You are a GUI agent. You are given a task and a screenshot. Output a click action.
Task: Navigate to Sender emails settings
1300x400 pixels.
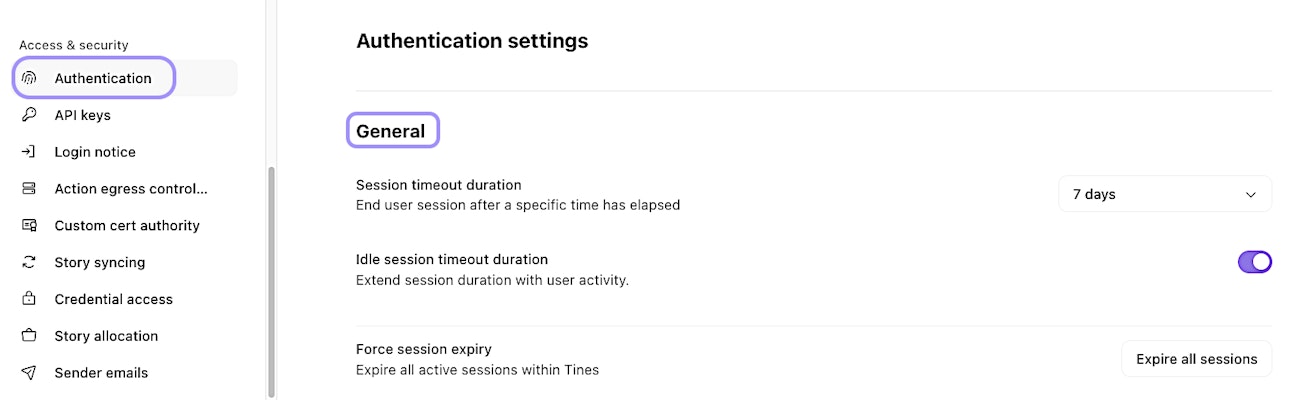tap(101, 373)
